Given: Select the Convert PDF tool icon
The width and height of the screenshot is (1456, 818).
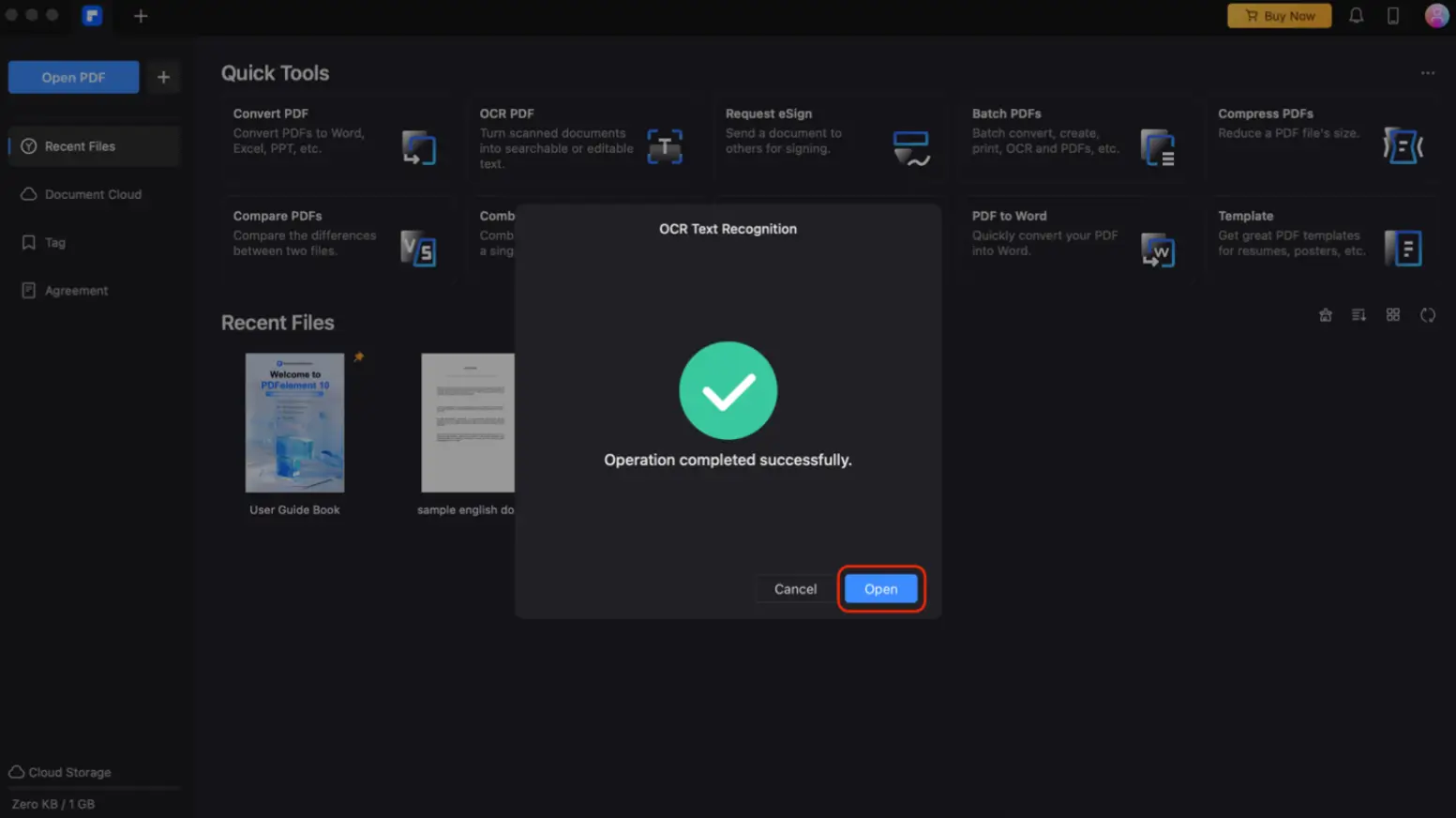Looking at the screenshot, I should (x=419, y=146).
